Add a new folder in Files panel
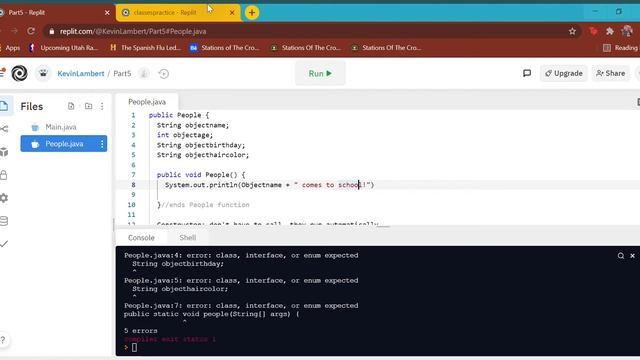Viewport: 640px width, 360px height. [88, 106]
